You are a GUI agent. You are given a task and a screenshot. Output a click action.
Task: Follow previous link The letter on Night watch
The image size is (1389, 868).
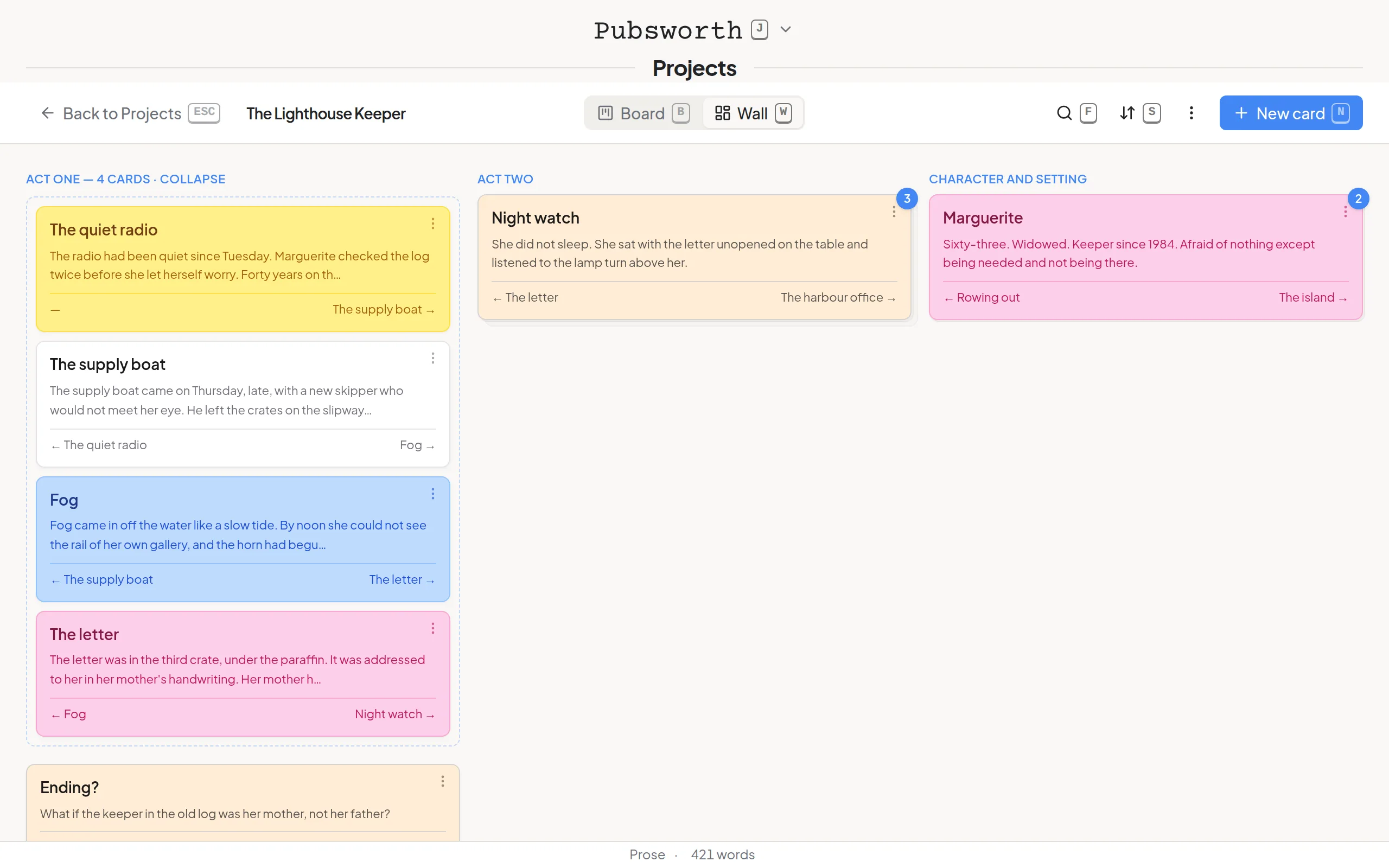coord(525,297)
